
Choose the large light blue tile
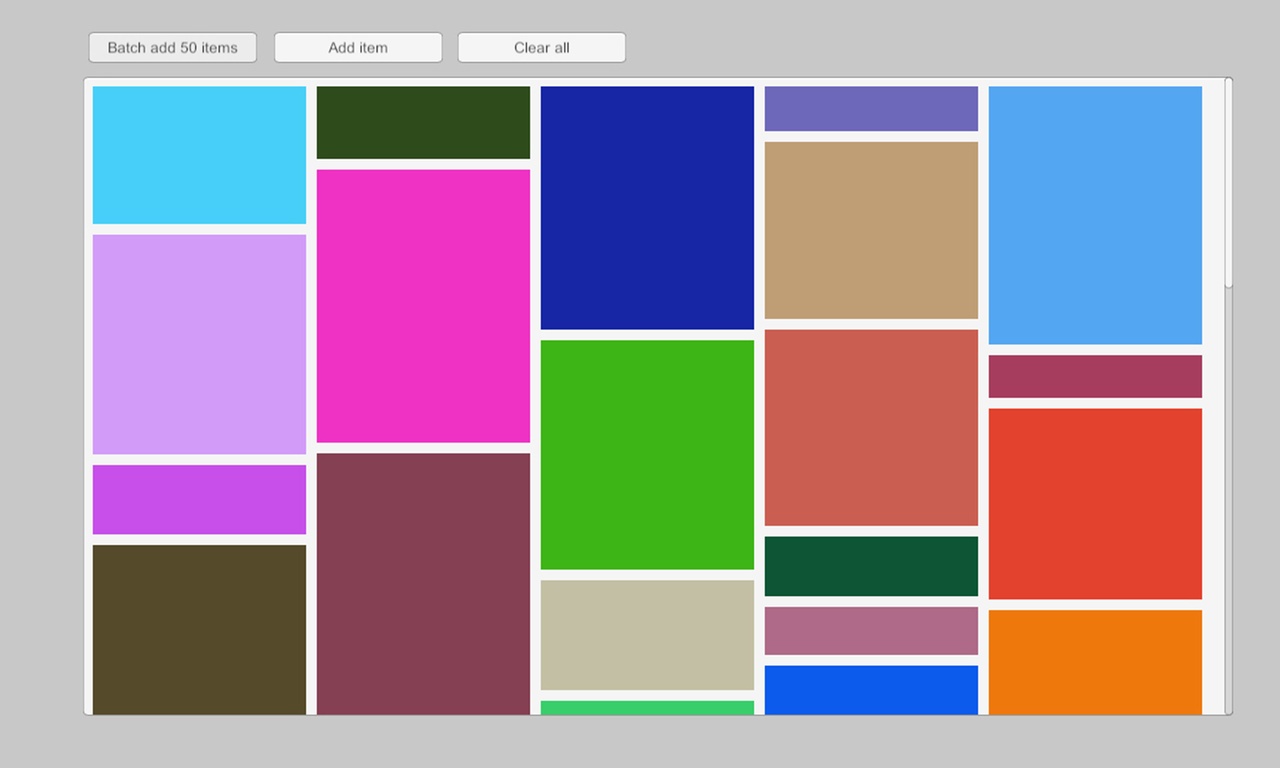tap(1095, 215)
